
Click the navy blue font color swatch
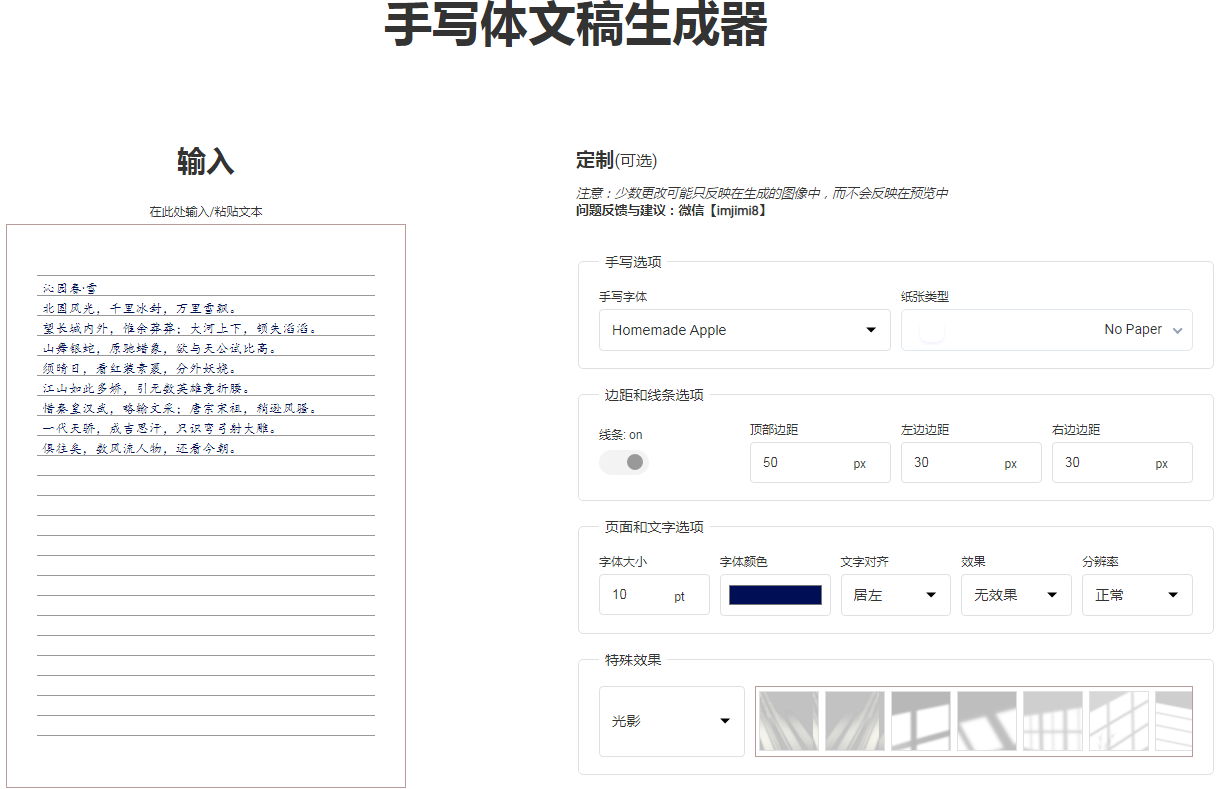775,594
